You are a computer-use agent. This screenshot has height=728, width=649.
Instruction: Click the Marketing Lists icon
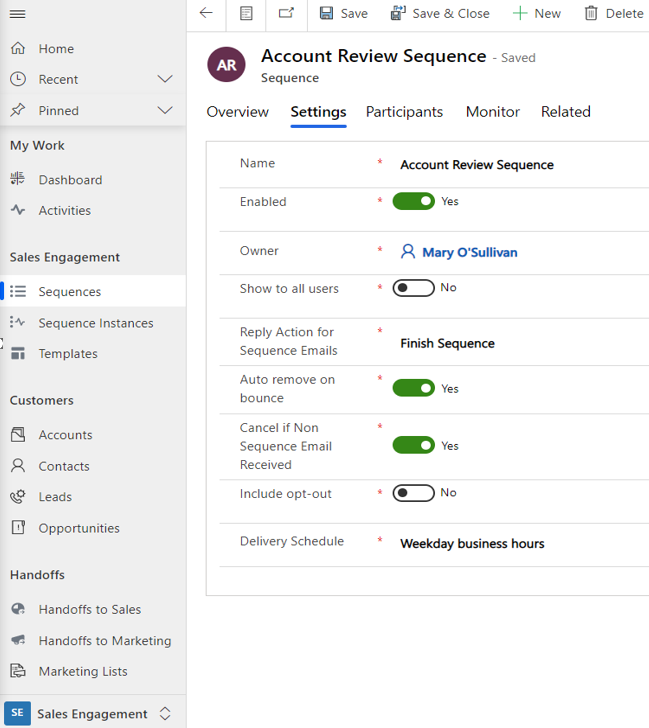[18, 671]
